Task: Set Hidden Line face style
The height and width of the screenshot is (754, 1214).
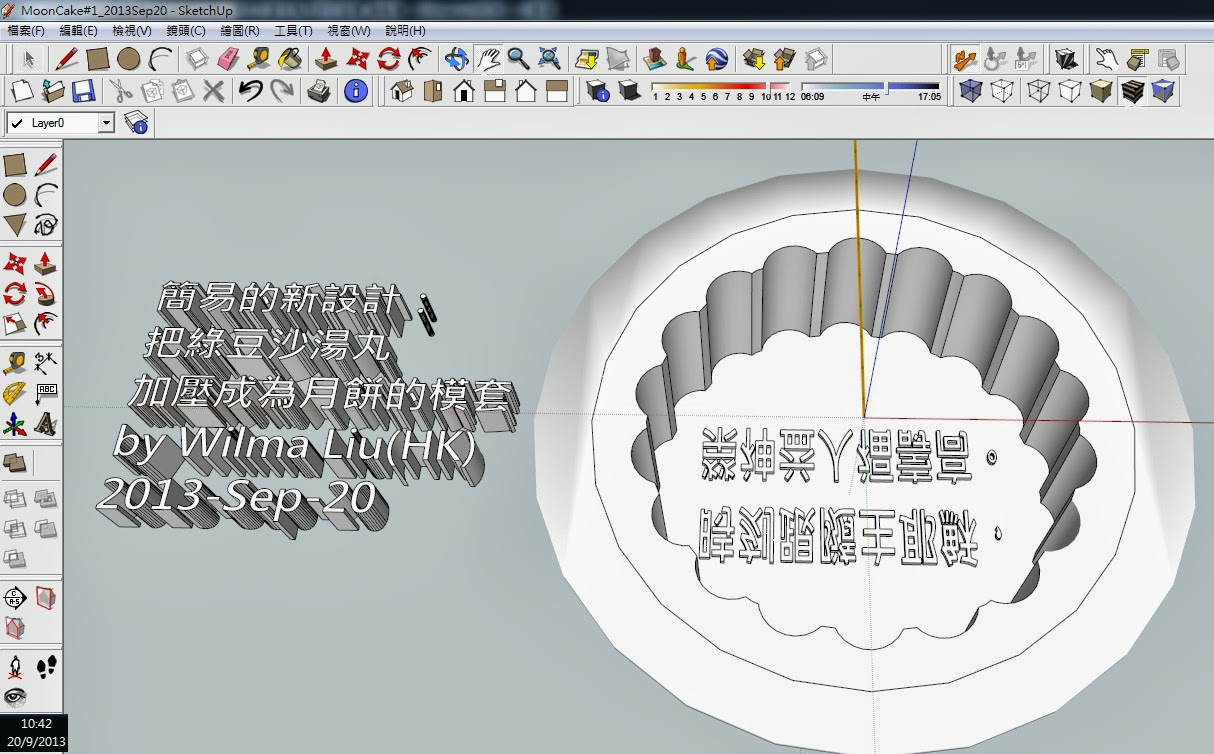Action: tap(1071, 92)
